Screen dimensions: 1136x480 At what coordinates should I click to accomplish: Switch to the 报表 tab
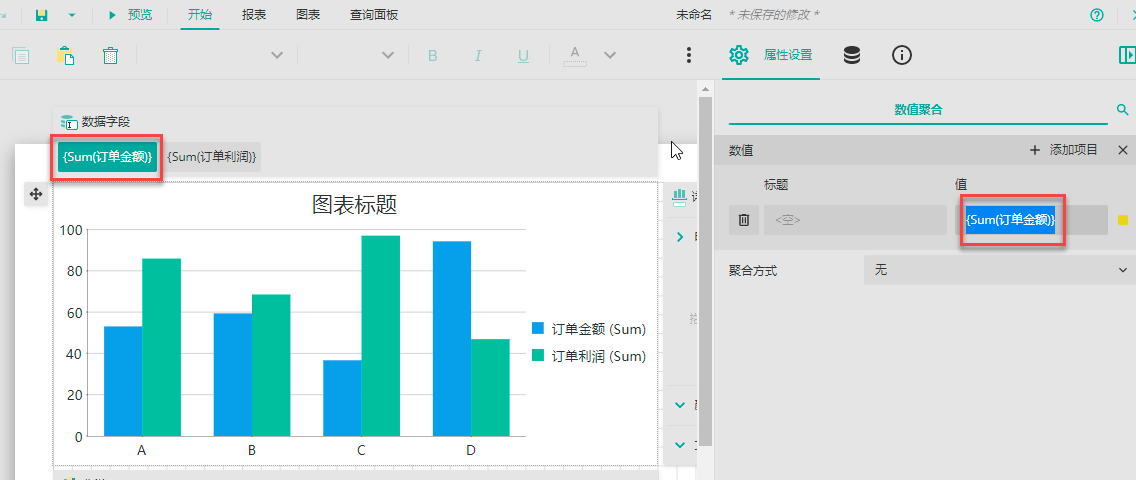pos(254,15)
